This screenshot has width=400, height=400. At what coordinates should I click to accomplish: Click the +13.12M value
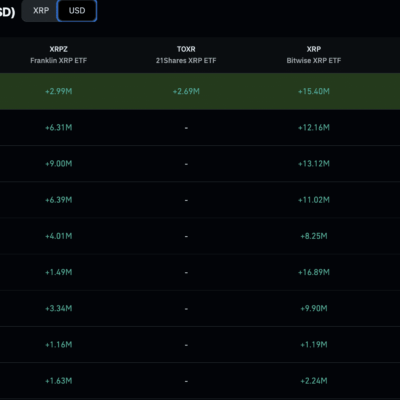point(314,164)
